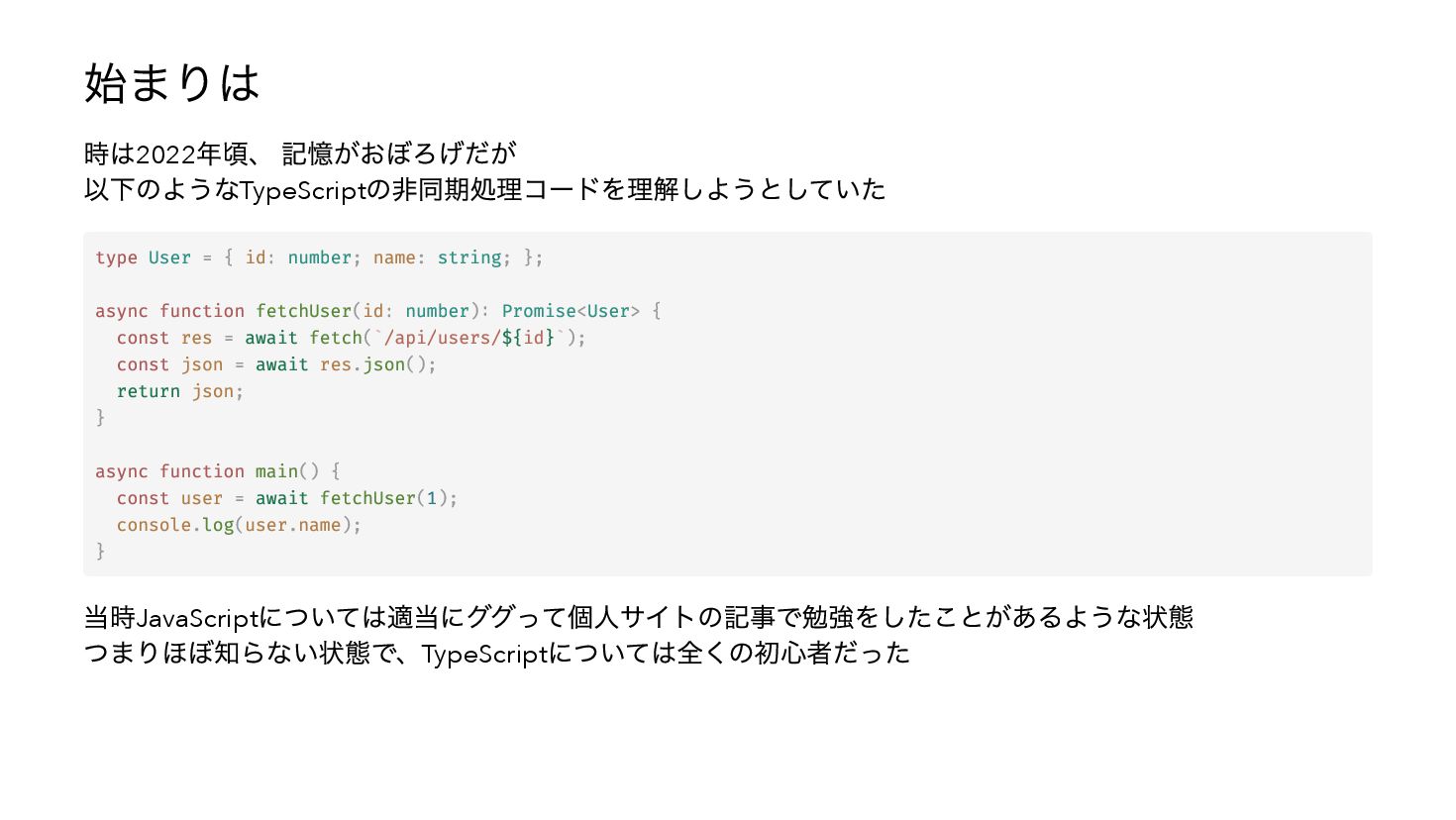Click the console.log(user.name) line
The width and height of the screenshot is (1456, 820).
239,525
